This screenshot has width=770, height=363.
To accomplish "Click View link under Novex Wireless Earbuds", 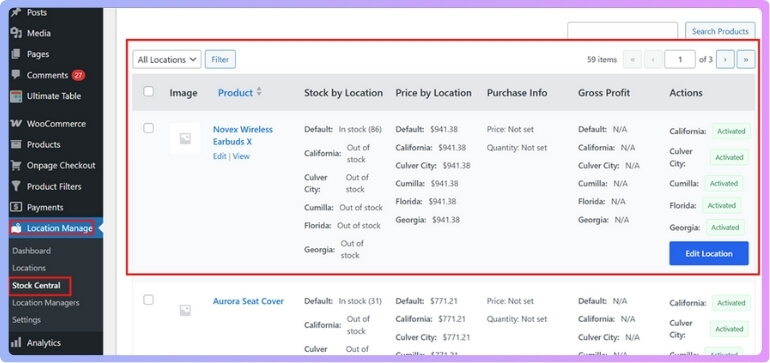I will coord(241,156).
